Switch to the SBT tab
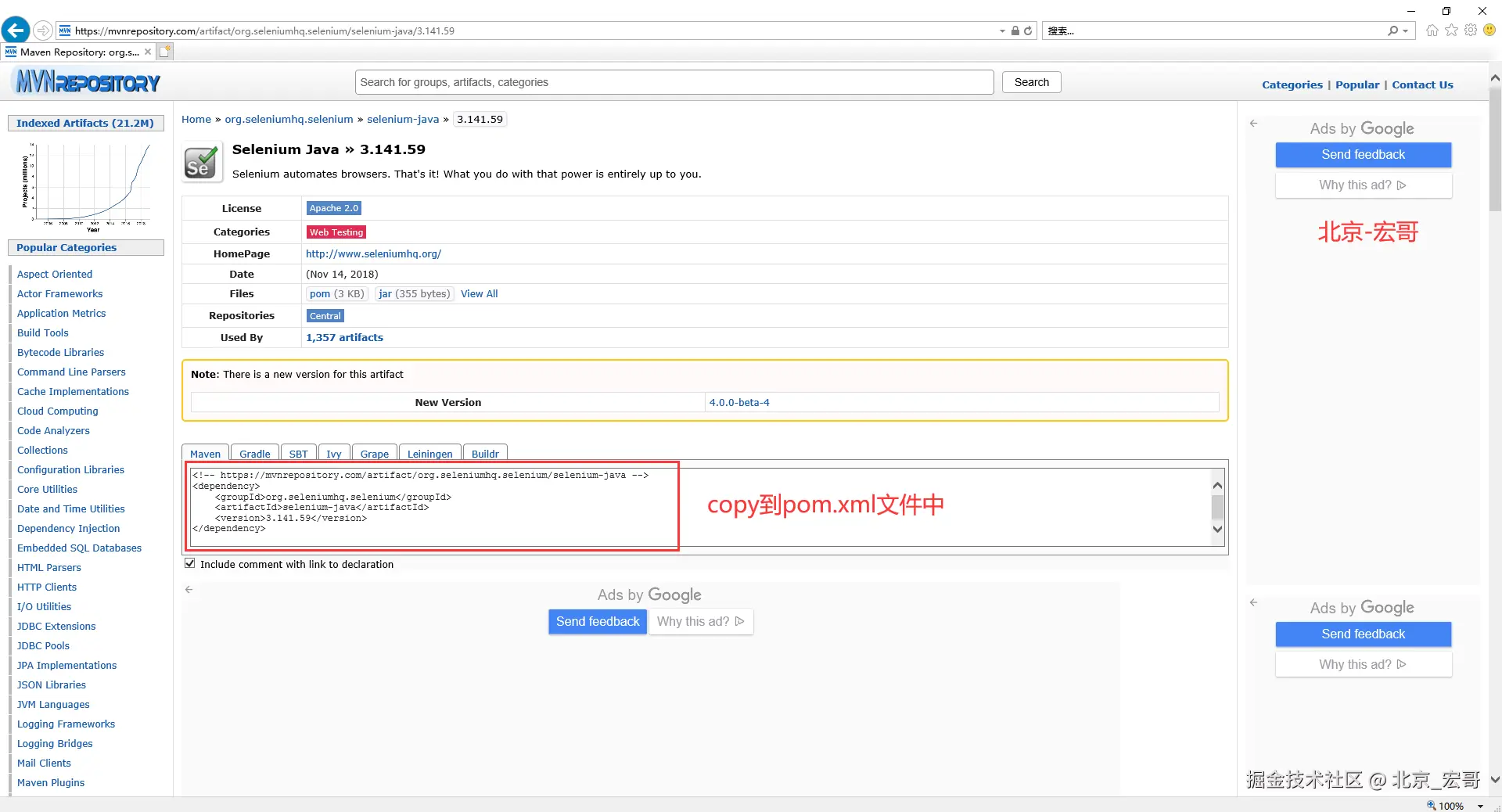 point(298,454)
